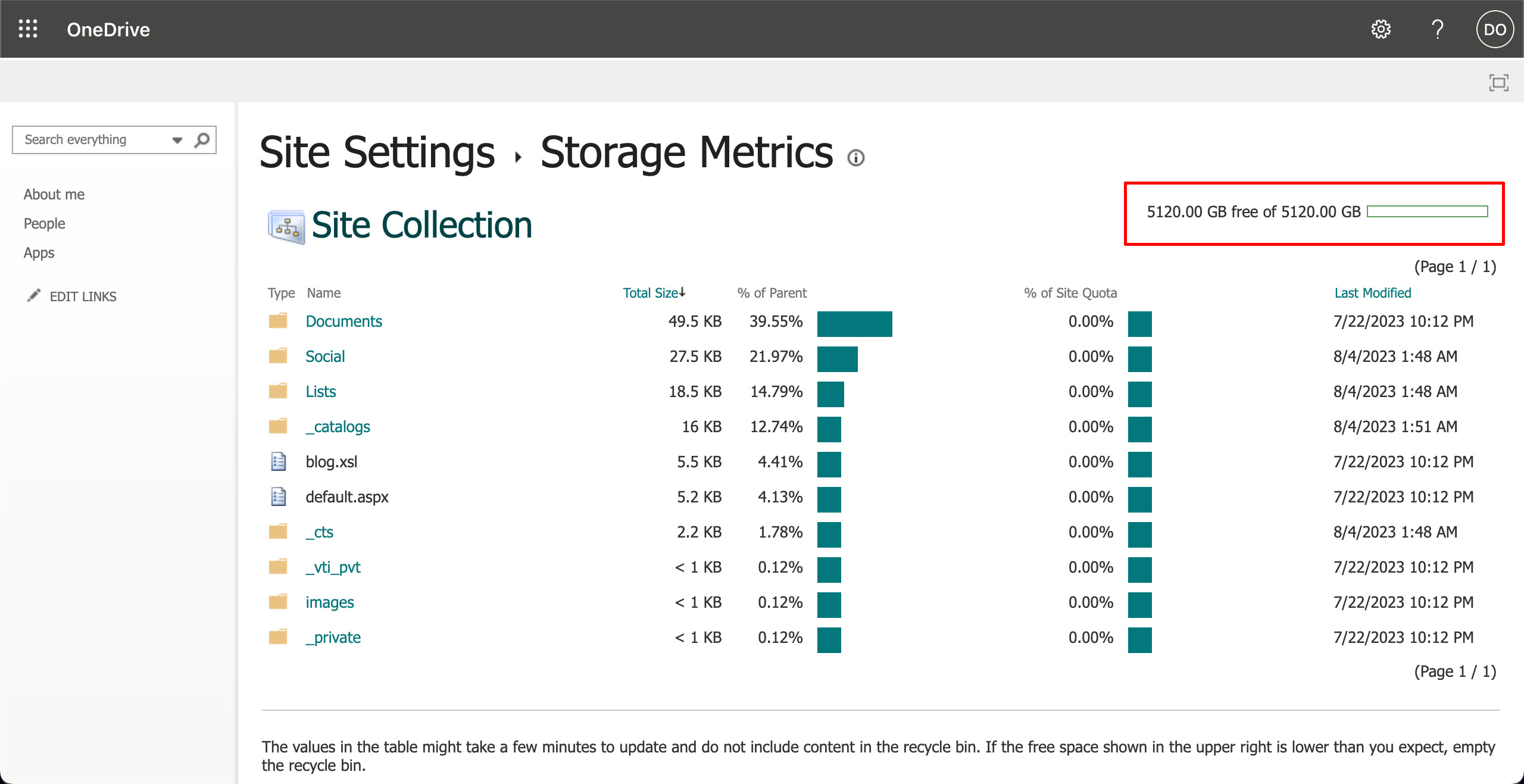Click the focus on content icon
This screenshot has width=1524, height=784.
1498,82
